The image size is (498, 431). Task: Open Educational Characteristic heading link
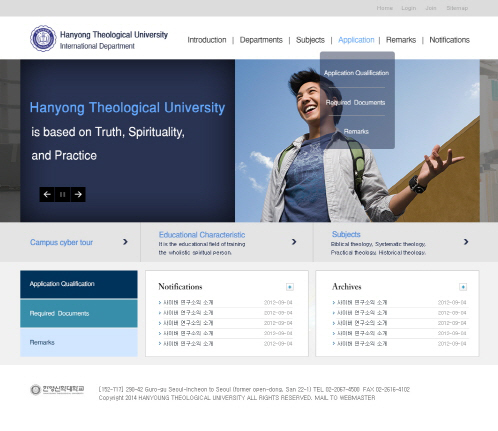tap(202, 235)
